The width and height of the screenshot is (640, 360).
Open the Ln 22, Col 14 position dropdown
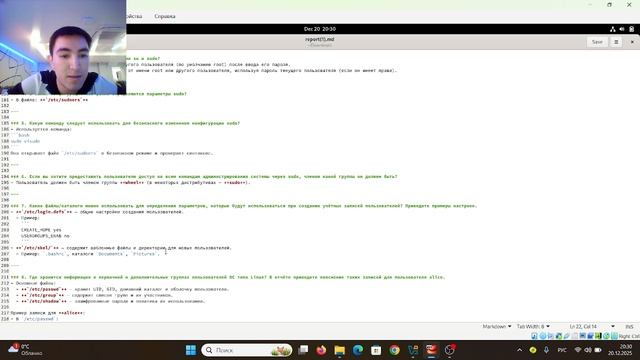pos(592,327)
